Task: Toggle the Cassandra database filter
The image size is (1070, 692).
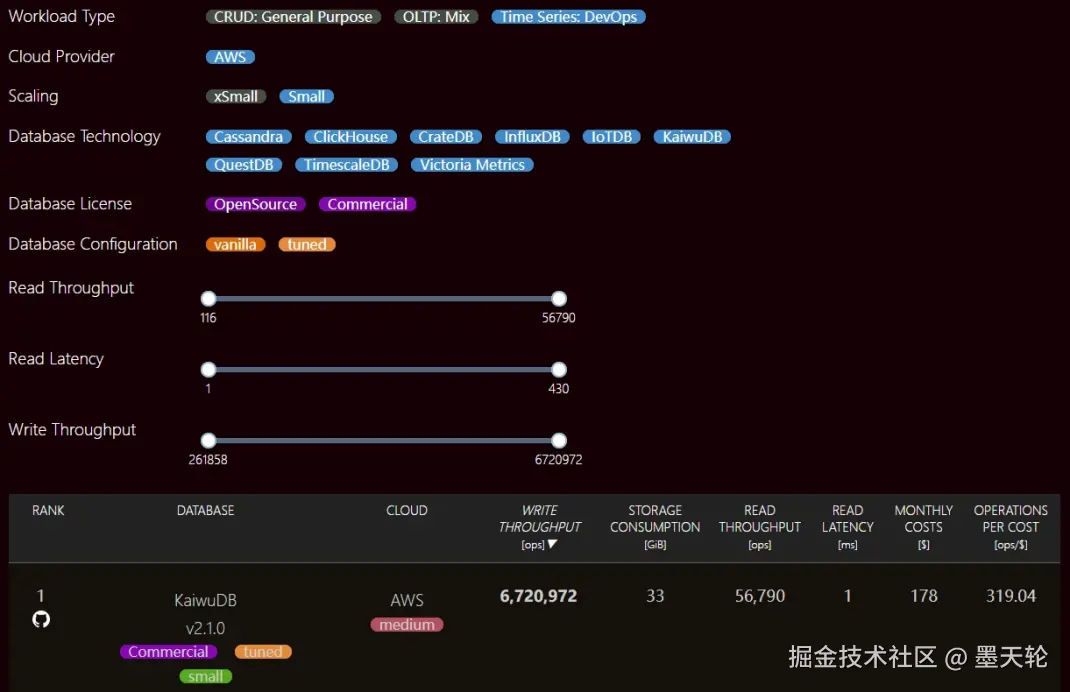Action: click(x=248, y=136)
